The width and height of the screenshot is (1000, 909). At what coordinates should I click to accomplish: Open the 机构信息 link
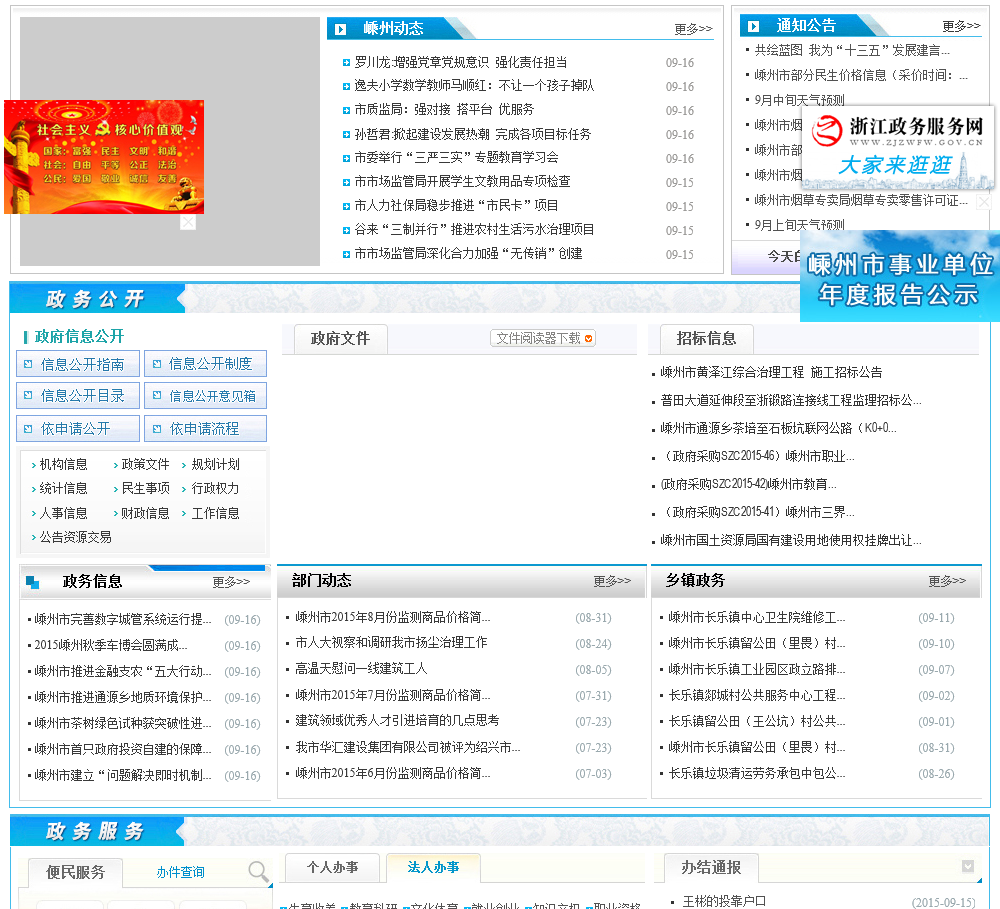[x=63, y=464]
